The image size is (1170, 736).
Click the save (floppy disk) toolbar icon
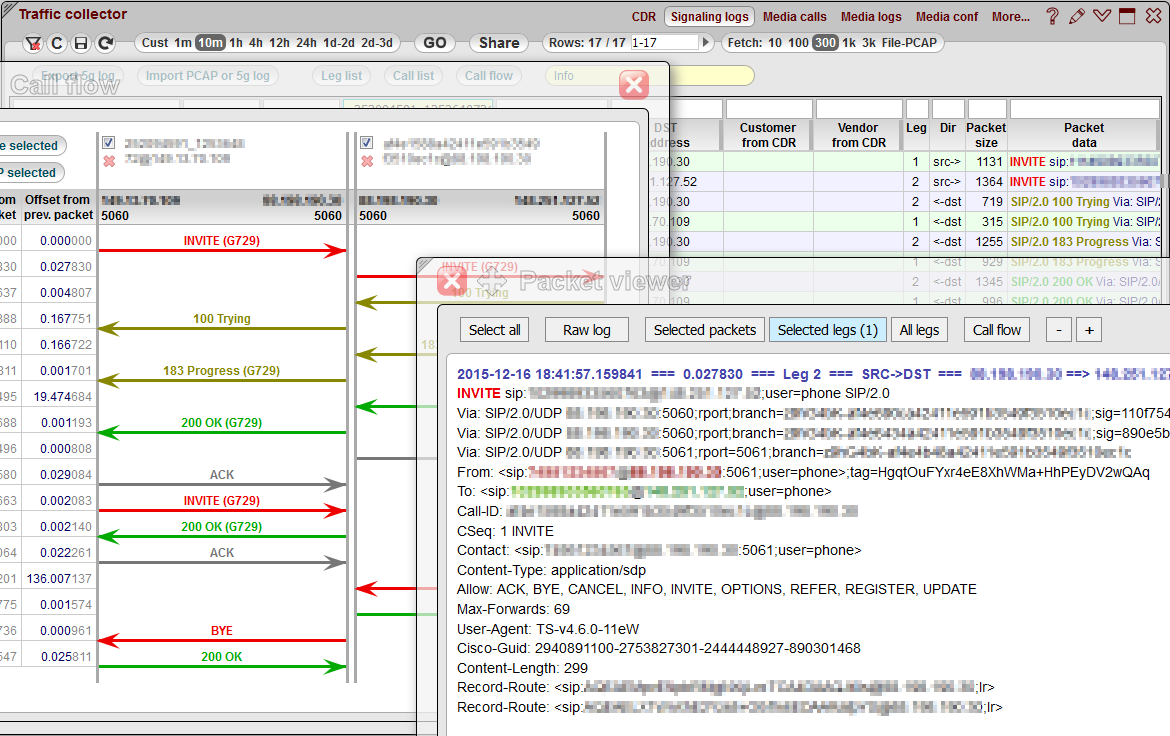[80, 44]
